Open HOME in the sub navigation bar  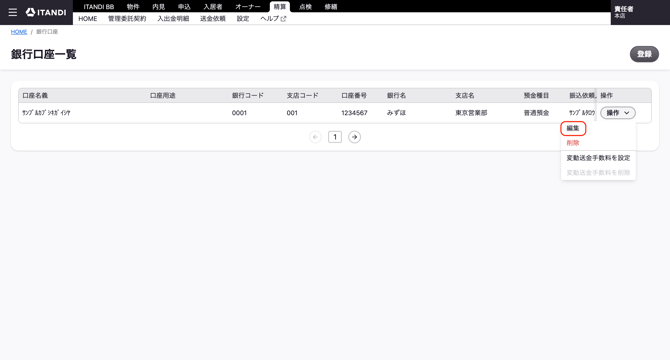tap(88, 19)
